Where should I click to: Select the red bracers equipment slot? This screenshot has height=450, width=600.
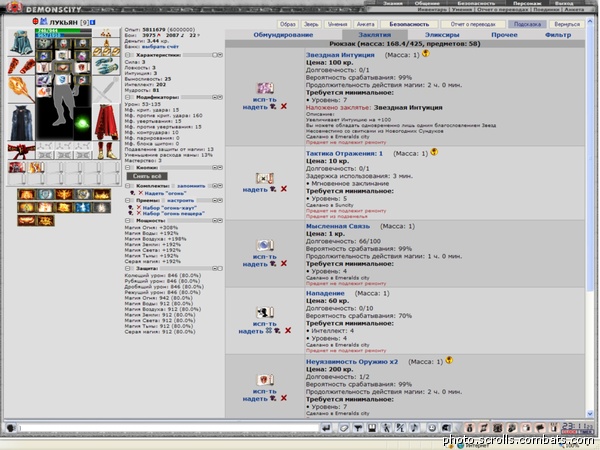coord(21,66)
